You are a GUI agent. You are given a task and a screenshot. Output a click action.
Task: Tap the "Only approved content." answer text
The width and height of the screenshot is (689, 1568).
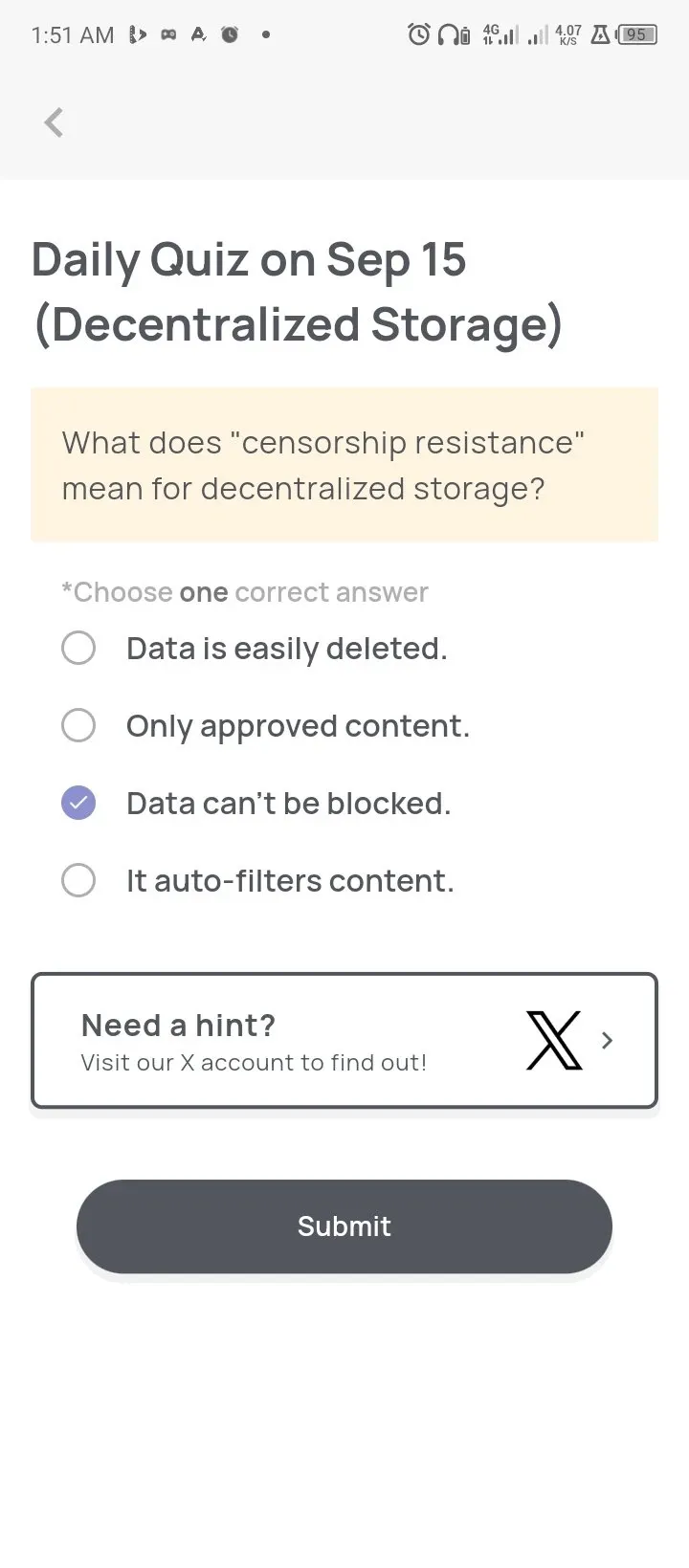pos(298,726)
